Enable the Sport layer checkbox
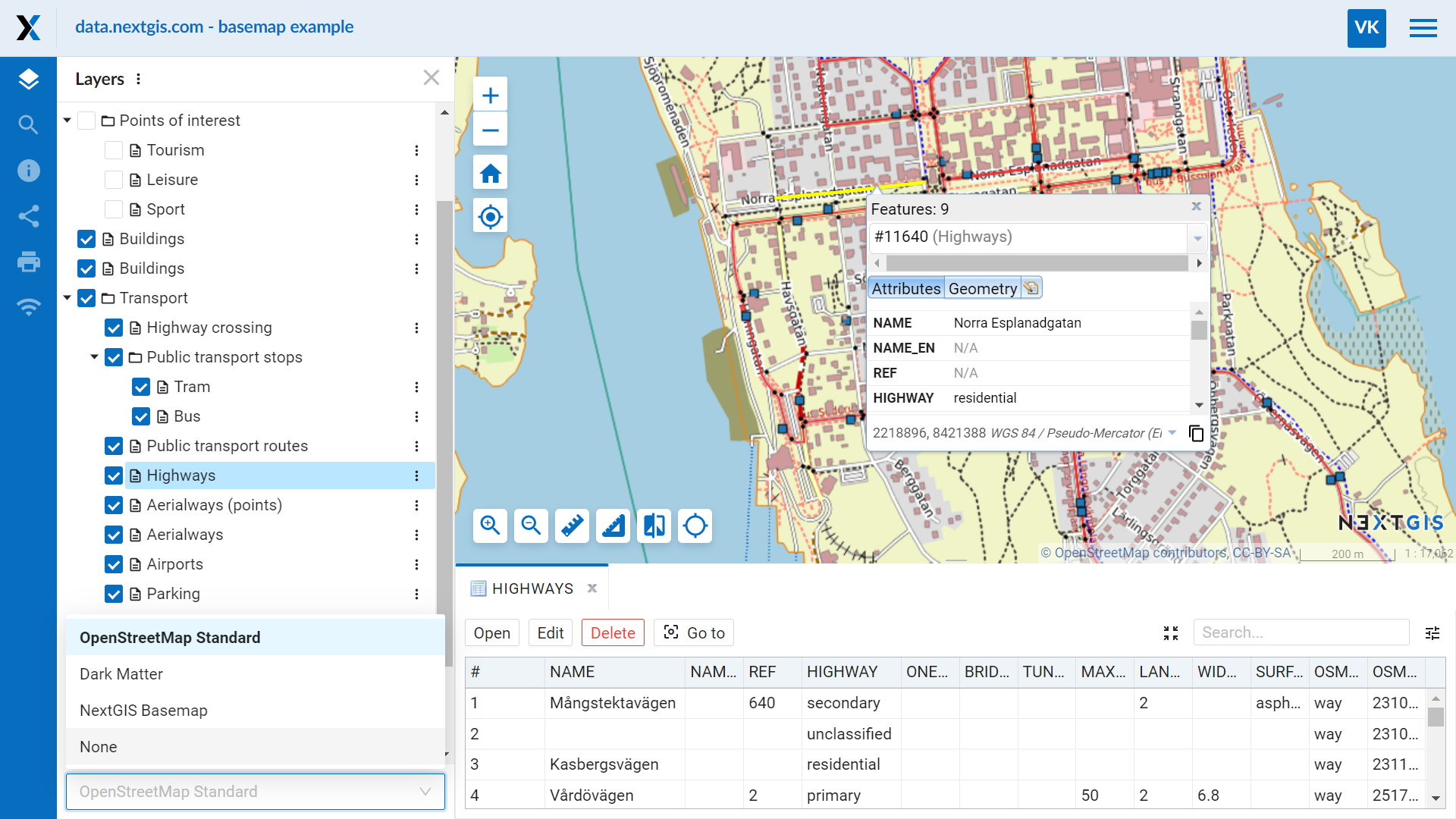 (x=114, y=209)
